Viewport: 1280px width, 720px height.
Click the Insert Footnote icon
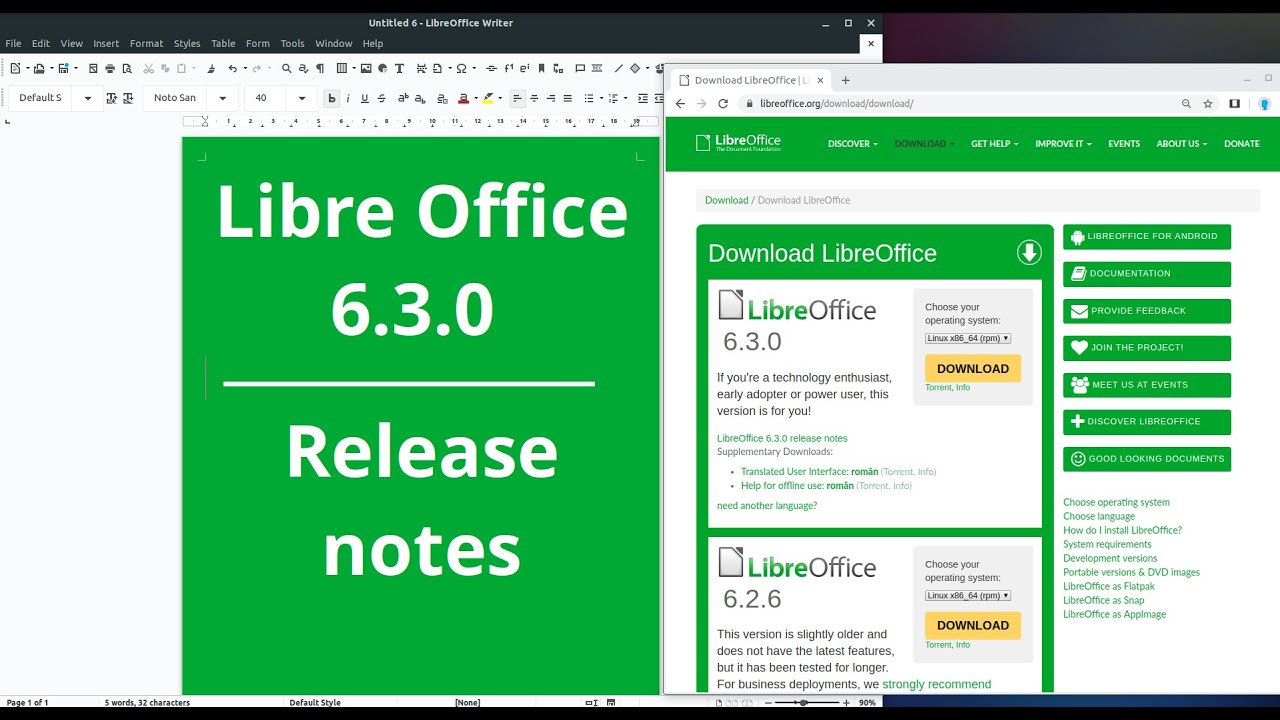tap(508, 69)
